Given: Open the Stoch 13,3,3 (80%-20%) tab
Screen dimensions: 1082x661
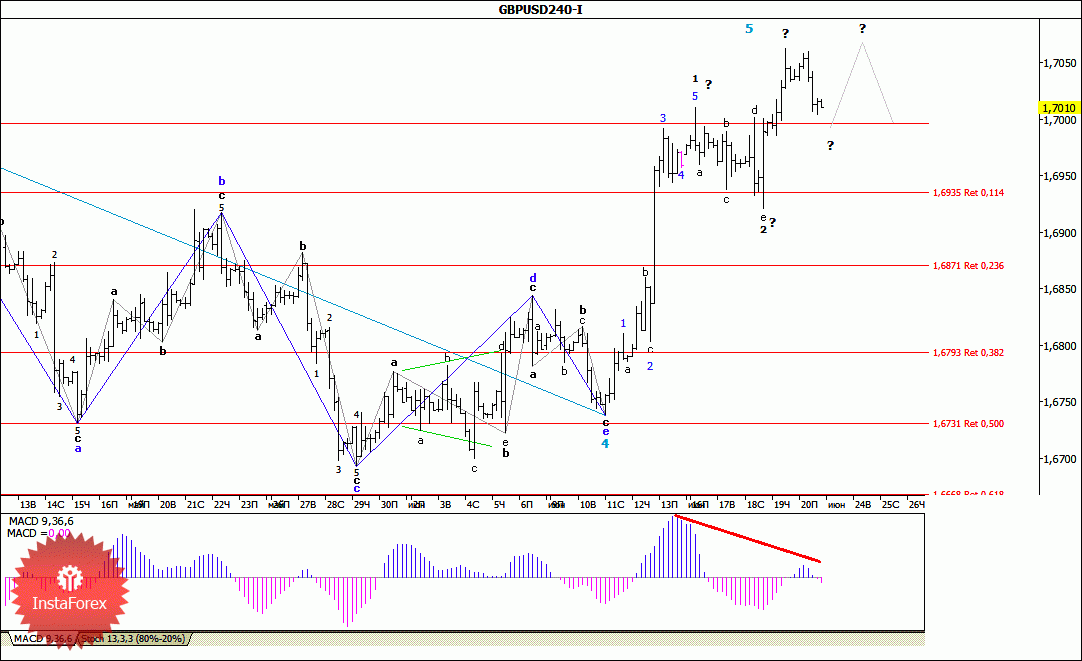Looking at the screenshot, I should tap(133, 639).
